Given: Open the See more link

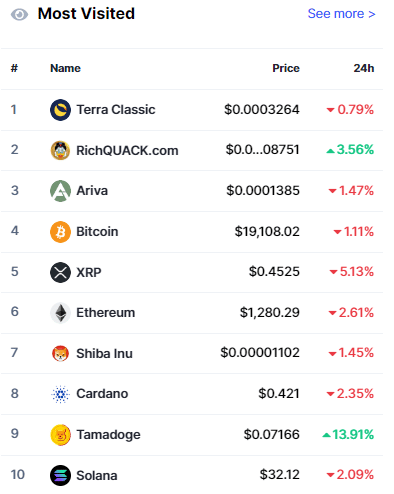Looking at the screenshot, I should pyautogui.click(x=341, y=14).
